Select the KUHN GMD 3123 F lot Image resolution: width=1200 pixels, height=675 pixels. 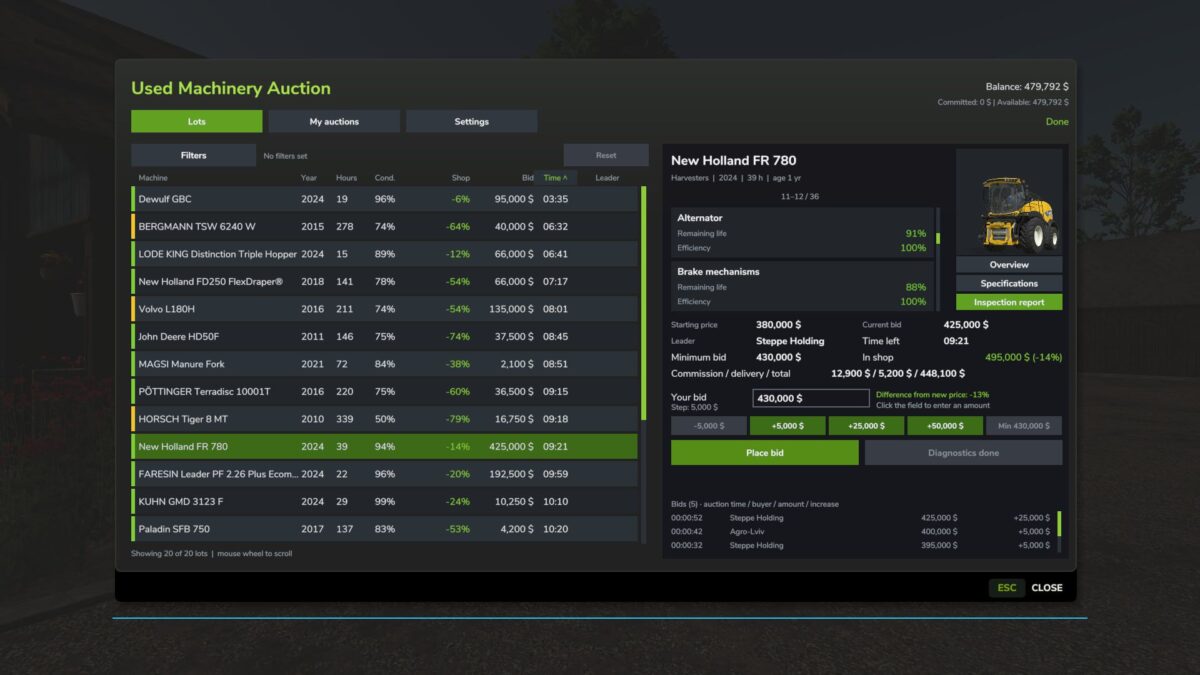tap(385, 502)
